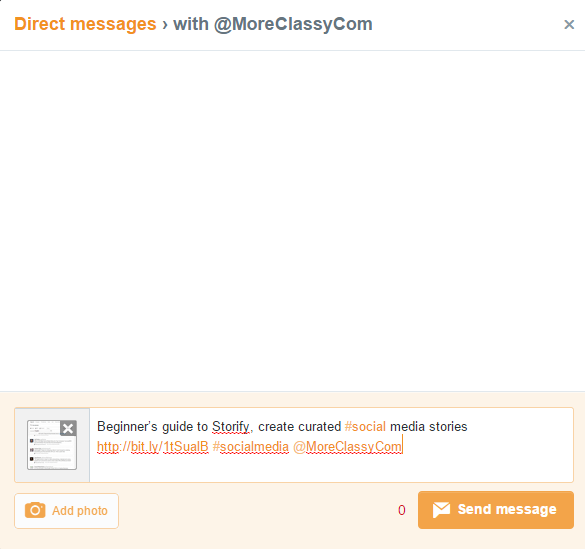Close the direct message dialog
Viewport: 585px width, 549px height.
[569, 25]
